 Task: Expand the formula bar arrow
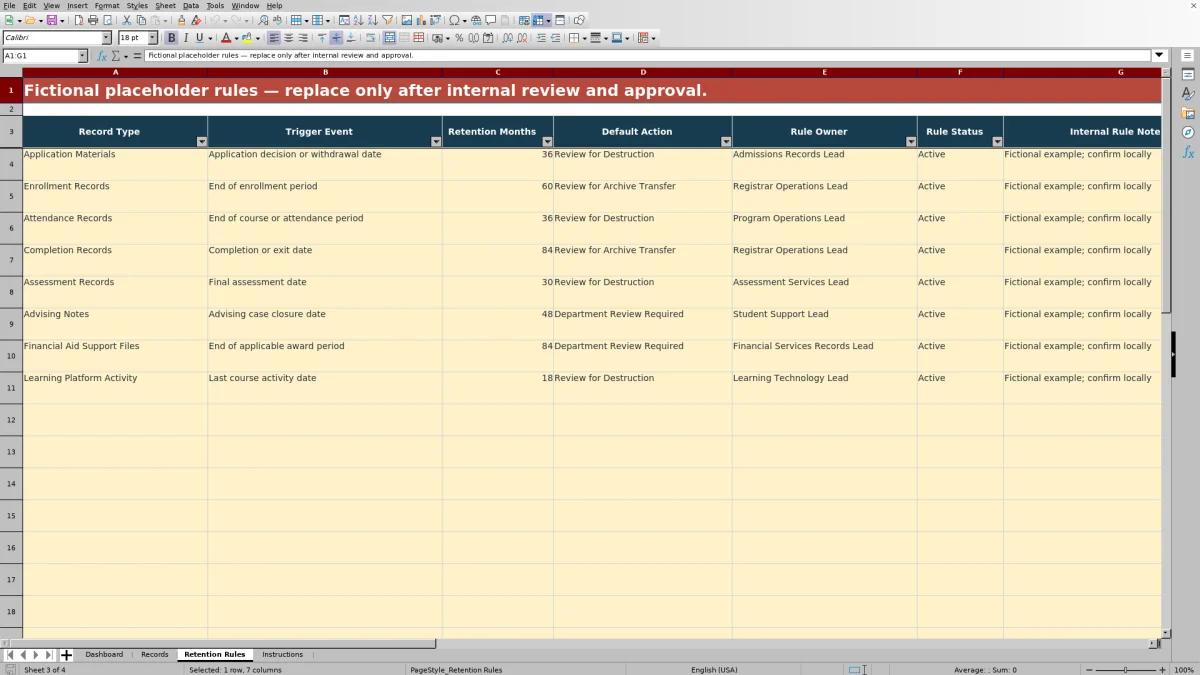coord(1160,56)
